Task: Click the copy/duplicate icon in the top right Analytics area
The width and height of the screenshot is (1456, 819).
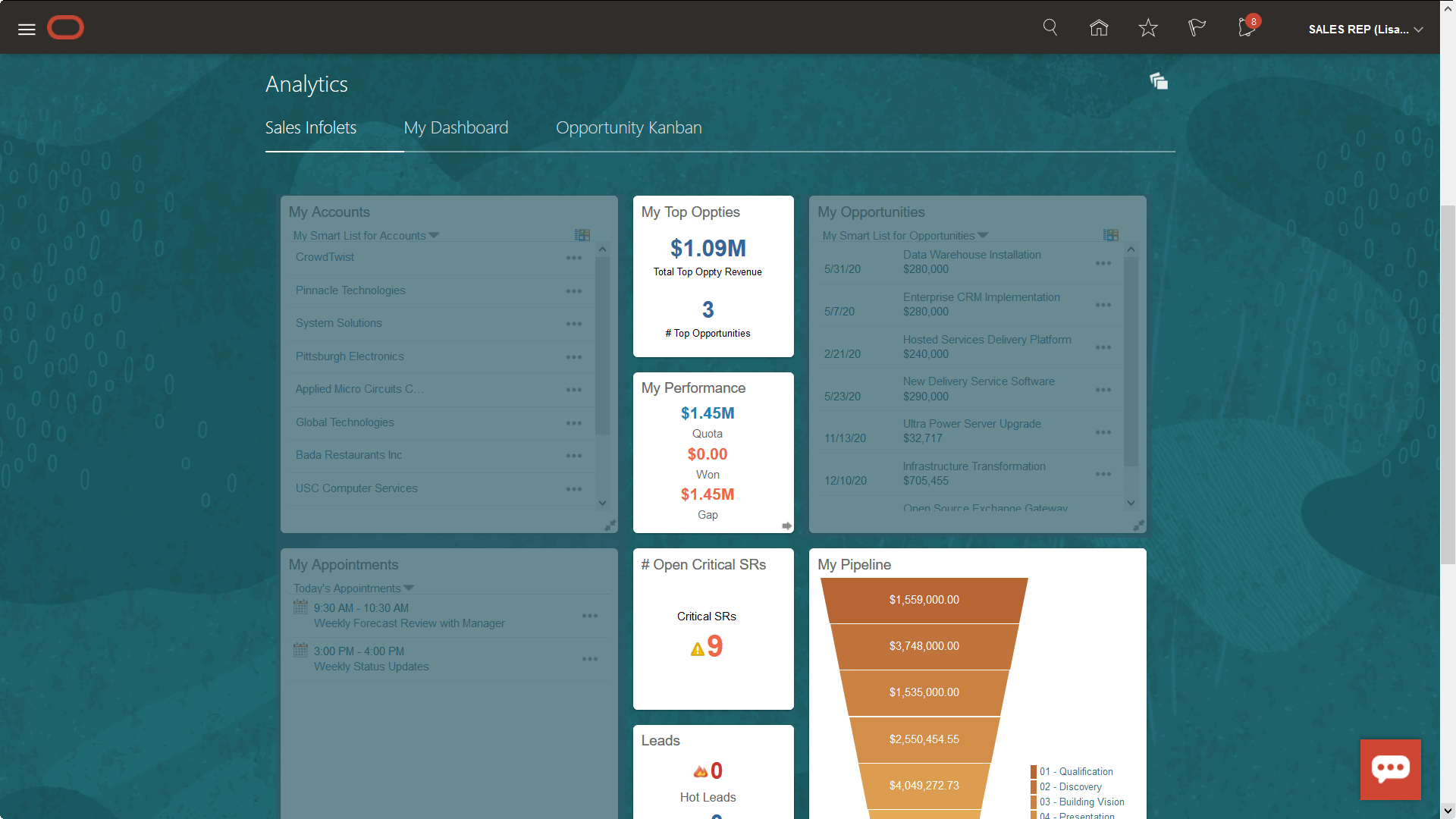Action: click(1159, 81)
